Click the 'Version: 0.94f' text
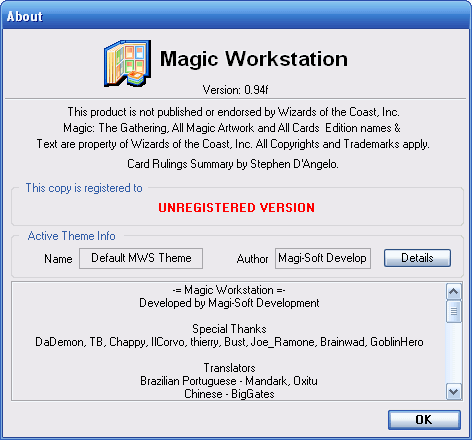472x440 pixels. (235, 90)
